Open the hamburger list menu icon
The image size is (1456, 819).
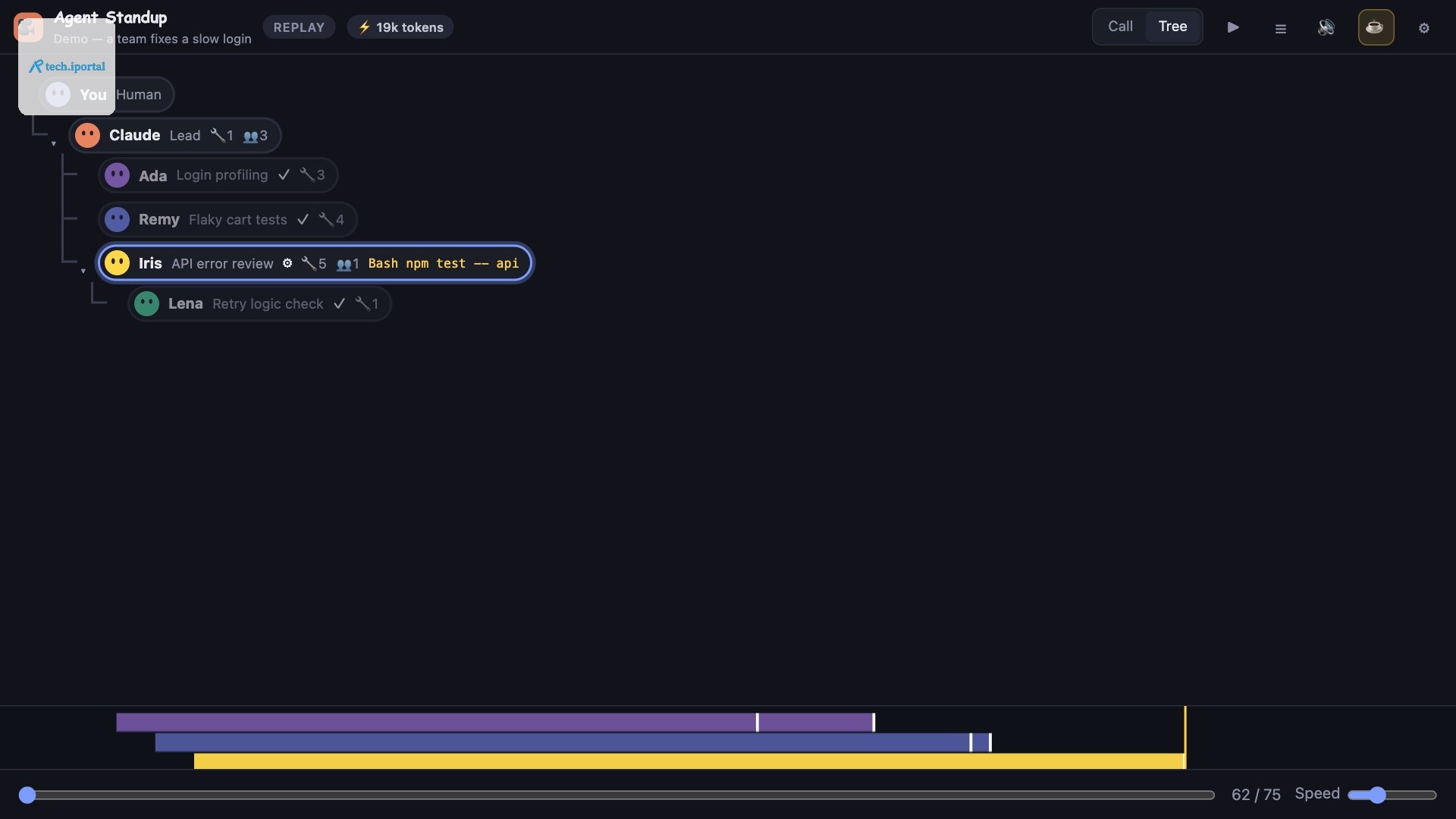click(x=1280, y=28)
